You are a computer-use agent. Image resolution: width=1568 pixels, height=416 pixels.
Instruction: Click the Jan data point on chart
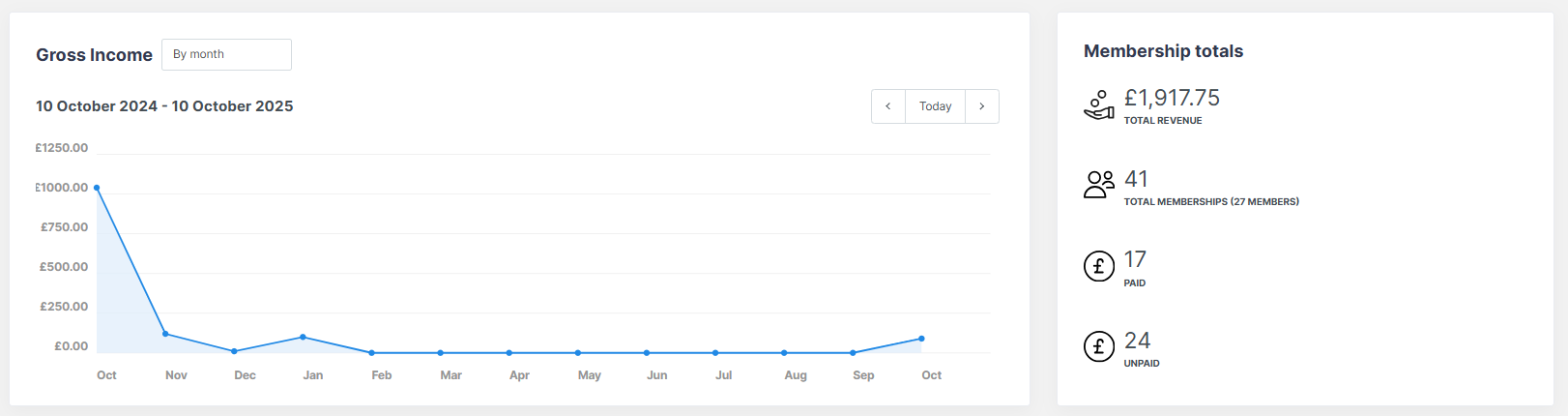click(x=304, y=337)
